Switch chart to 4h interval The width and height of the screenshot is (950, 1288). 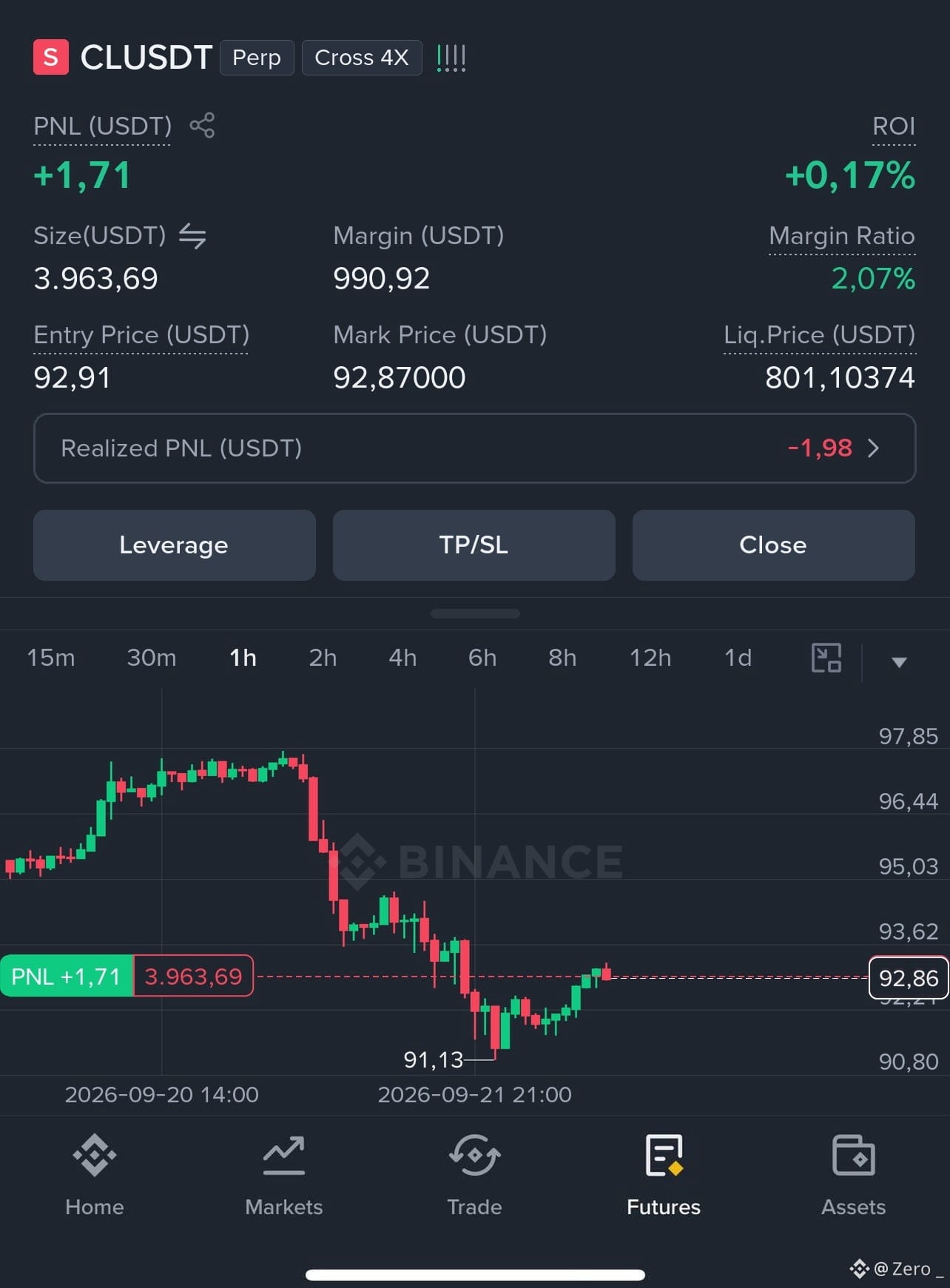click(x=402, y=658)
